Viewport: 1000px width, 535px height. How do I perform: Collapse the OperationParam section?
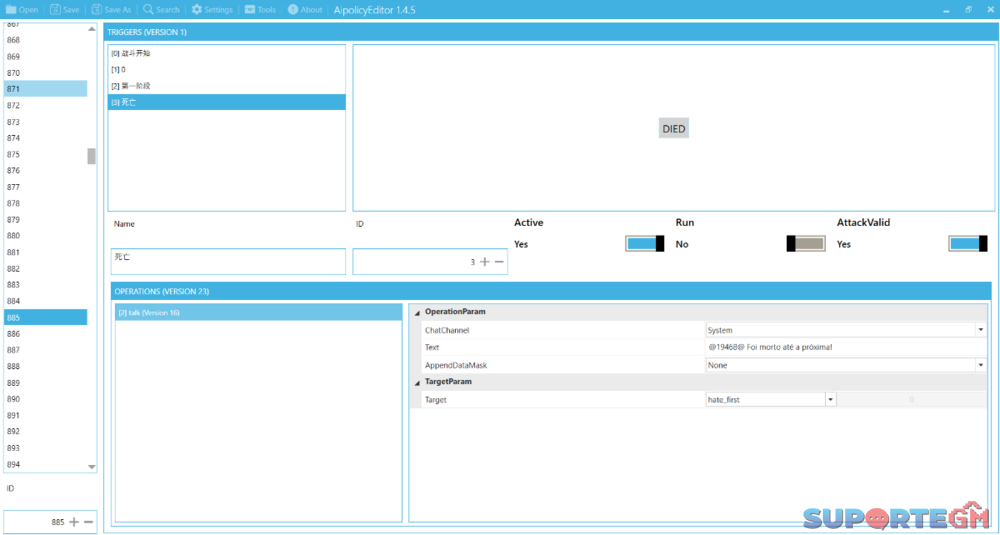[417, 312]
